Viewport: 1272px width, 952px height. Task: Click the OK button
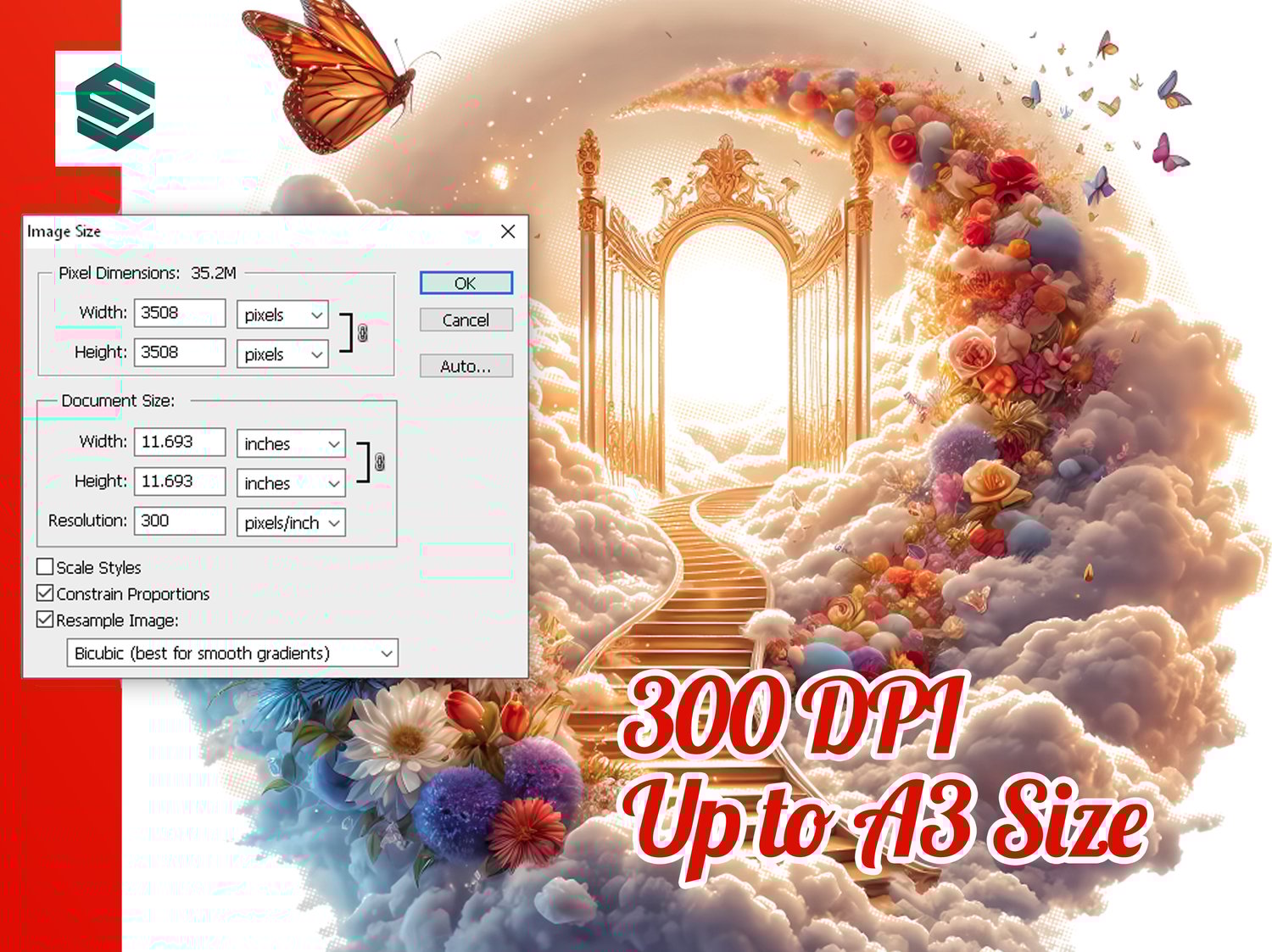click(x=466, y=283)
